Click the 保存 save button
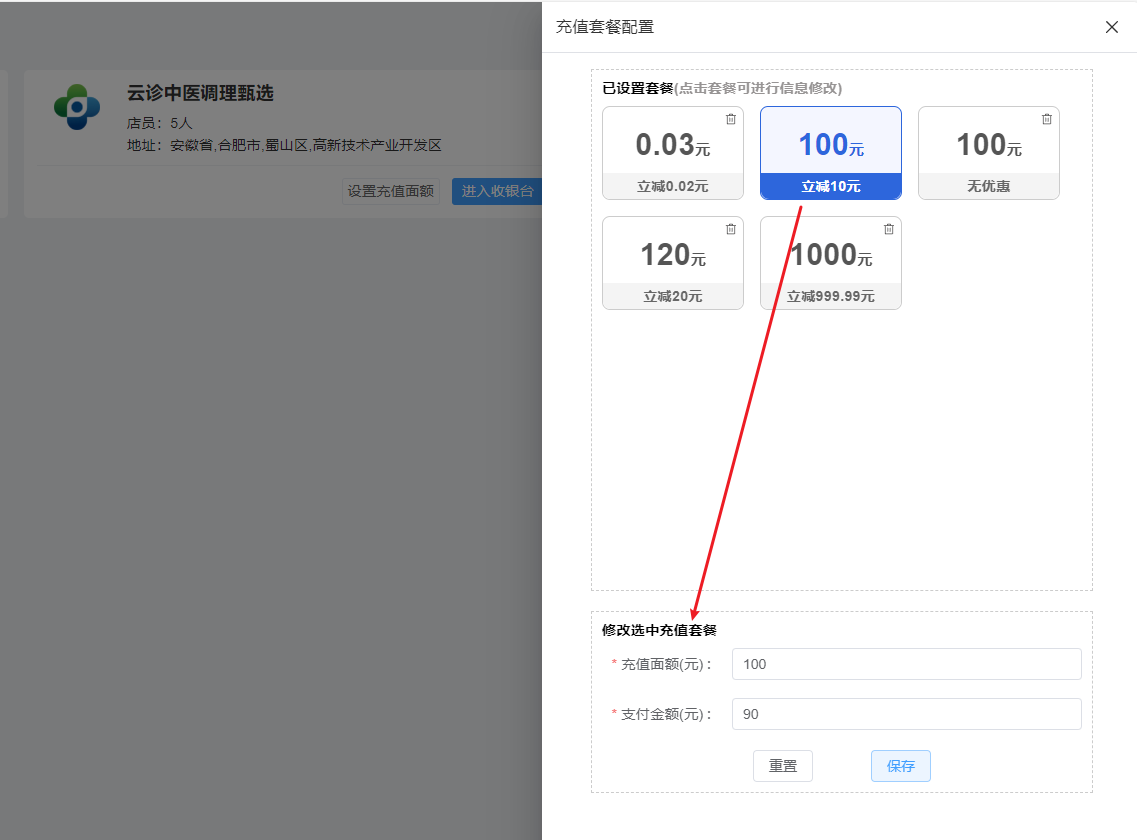 (x=900, y=765)
